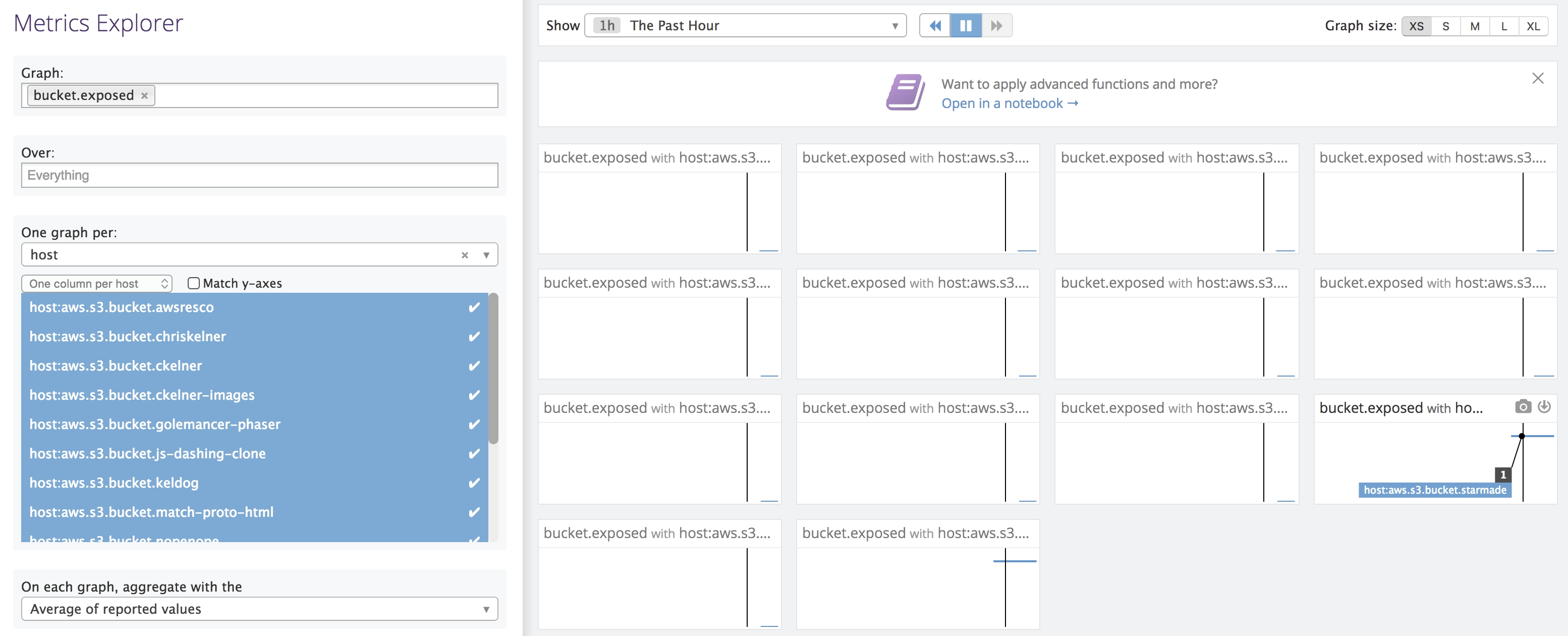The image size is (1568, 636).
Task: Click the host list scrollbar
Action: pos(493,368)
